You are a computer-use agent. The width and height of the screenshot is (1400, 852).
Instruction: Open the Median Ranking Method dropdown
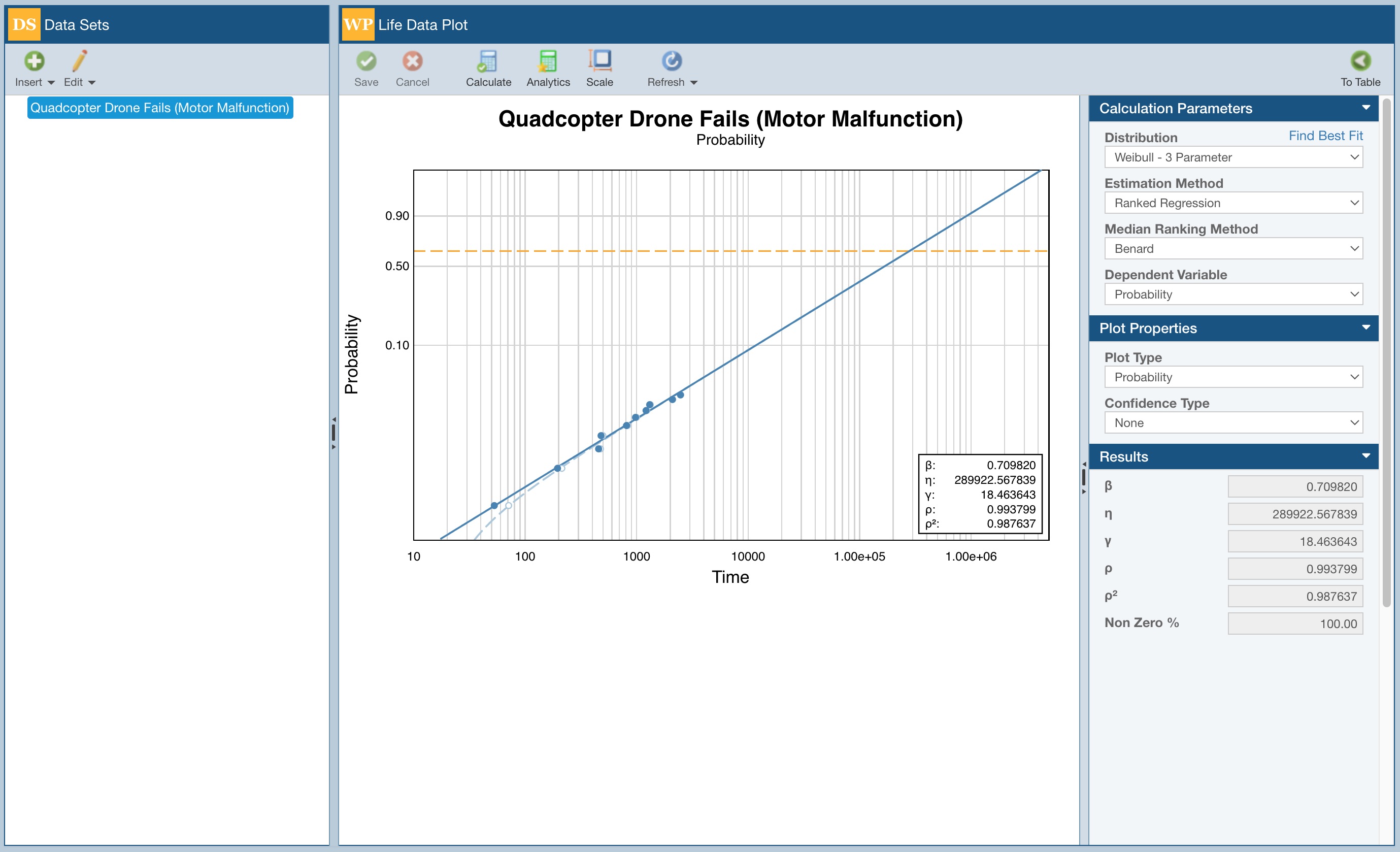coord(1233,248)
